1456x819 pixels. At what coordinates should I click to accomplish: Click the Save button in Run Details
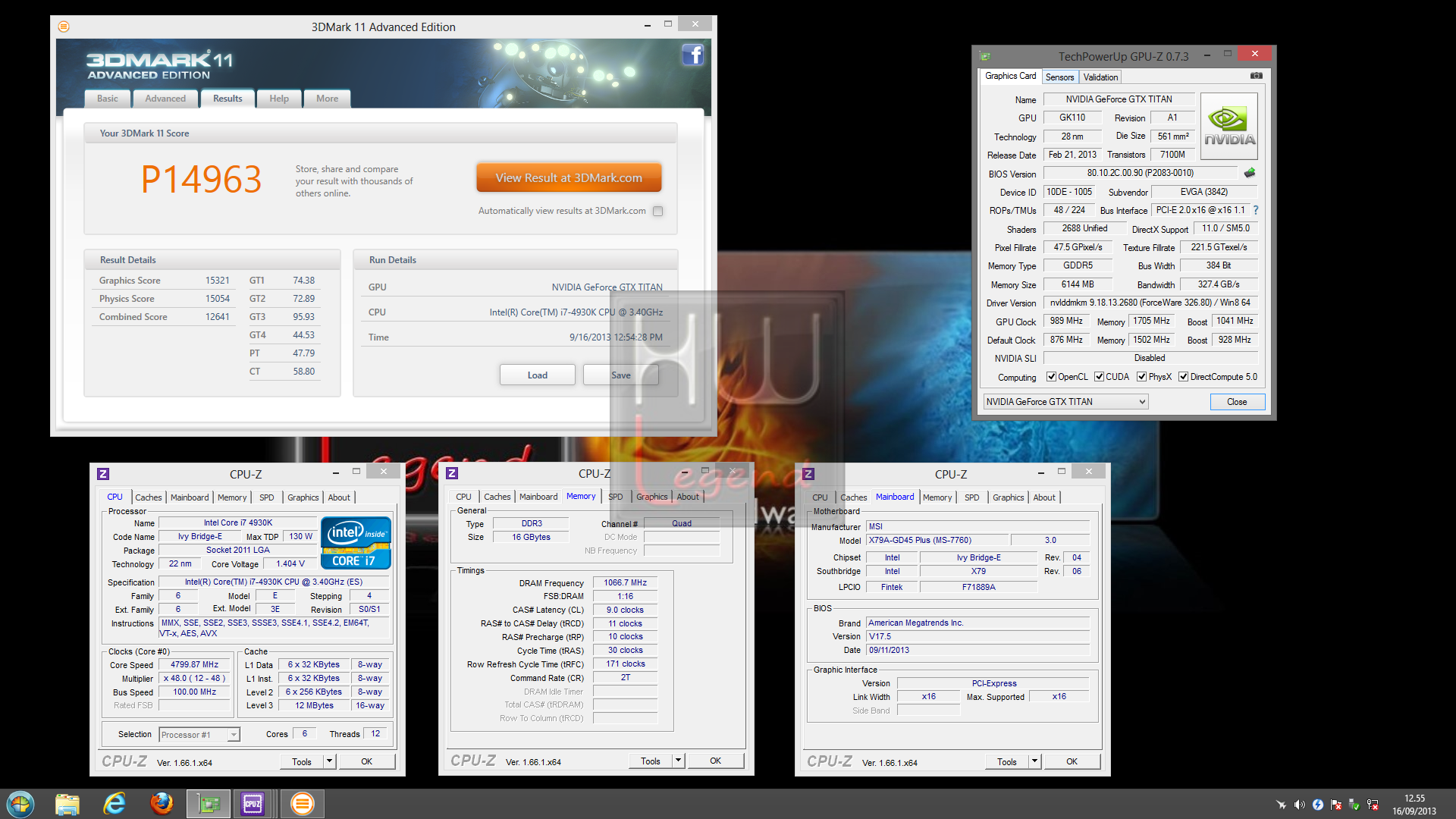point(620,375)
